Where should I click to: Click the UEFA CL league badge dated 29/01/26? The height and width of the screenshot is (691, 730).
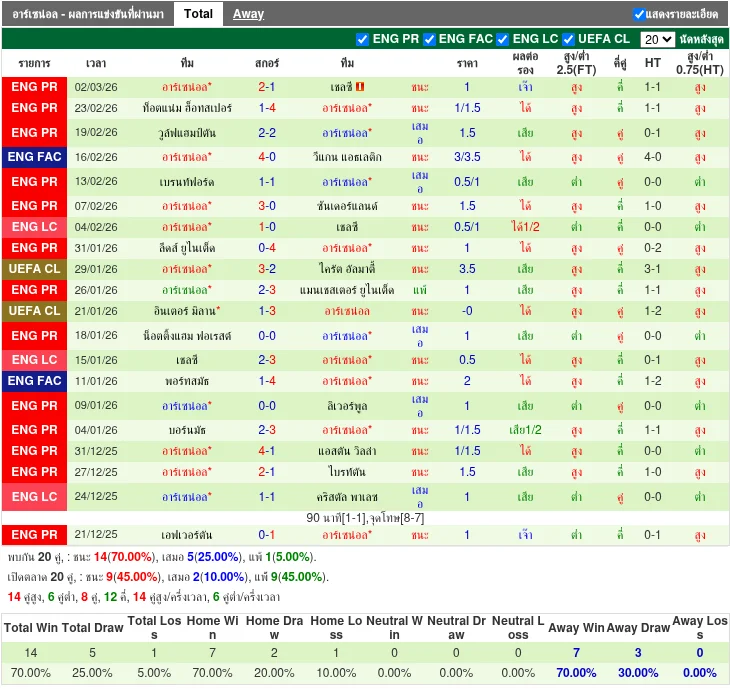point(35,269)
